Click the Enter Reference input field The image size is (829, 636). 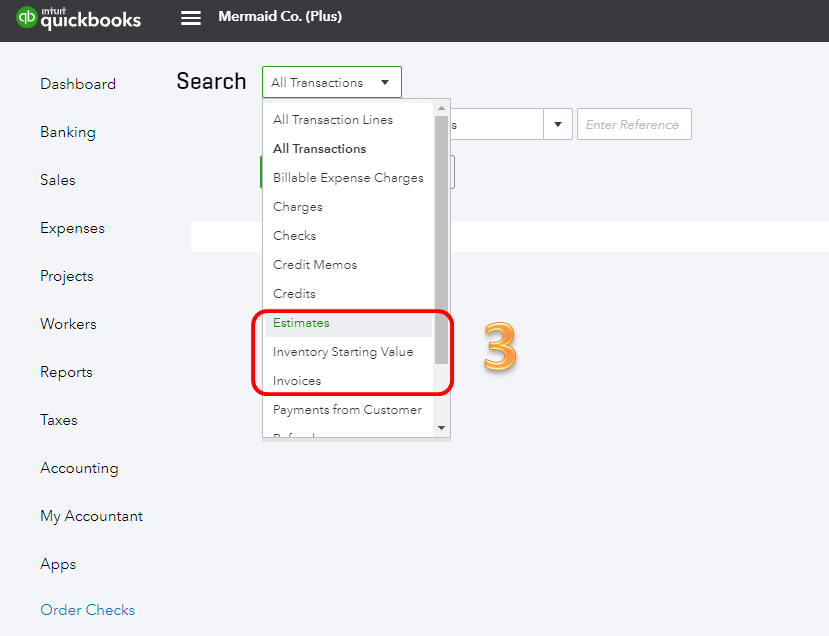634,124
